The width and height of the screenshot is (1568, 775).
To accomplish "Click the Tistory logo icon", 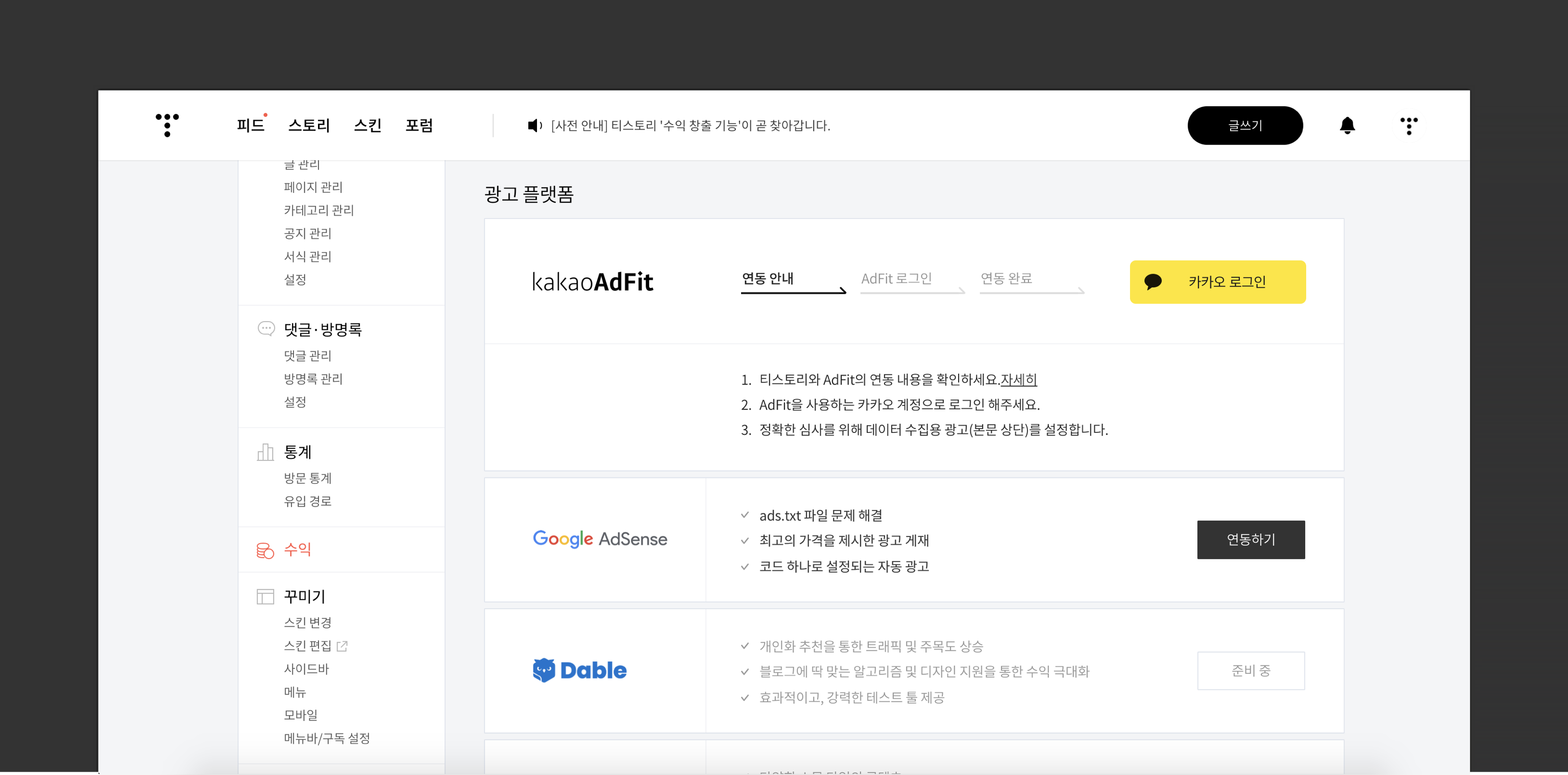I will (x=167, y=125).
